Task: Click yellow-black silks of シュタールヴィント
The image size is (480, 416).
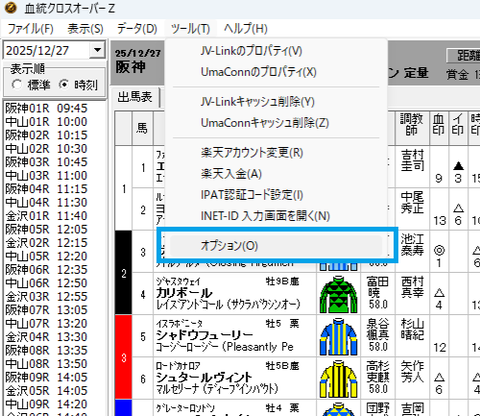Action: click(339, 379)
